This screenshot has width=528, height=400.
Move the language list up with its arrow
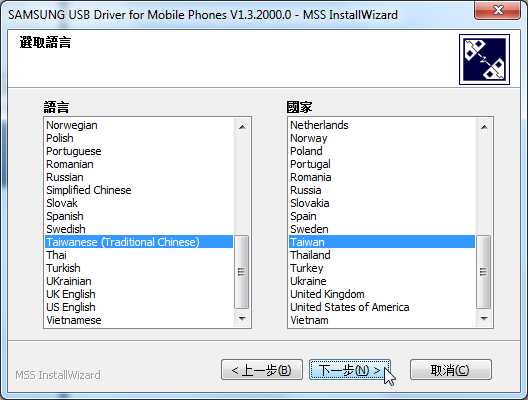[x=242, y=127]
